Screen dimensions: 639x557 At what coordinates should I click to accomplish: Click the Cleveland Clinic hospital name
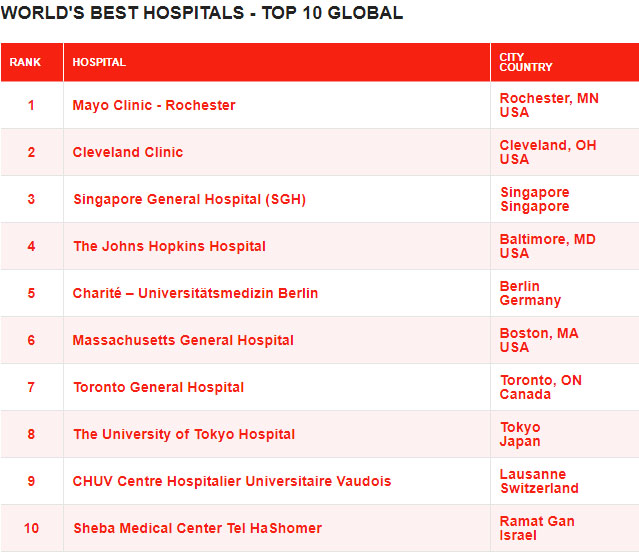[x=128, y=153]
